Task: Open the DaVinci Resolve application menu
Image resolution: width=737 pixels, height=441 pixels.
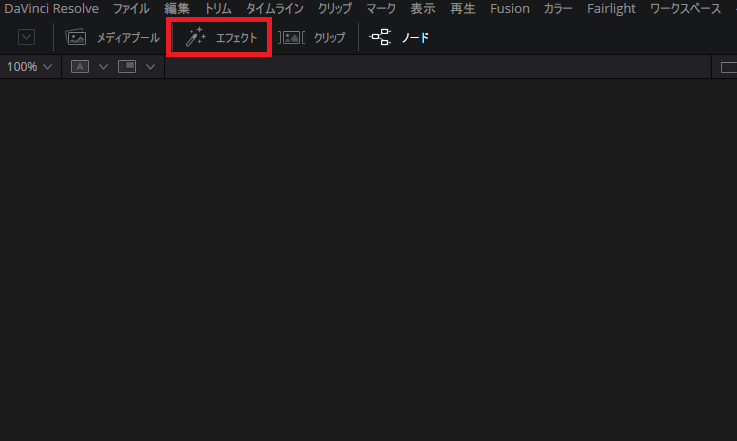Action: pos(51,8)
